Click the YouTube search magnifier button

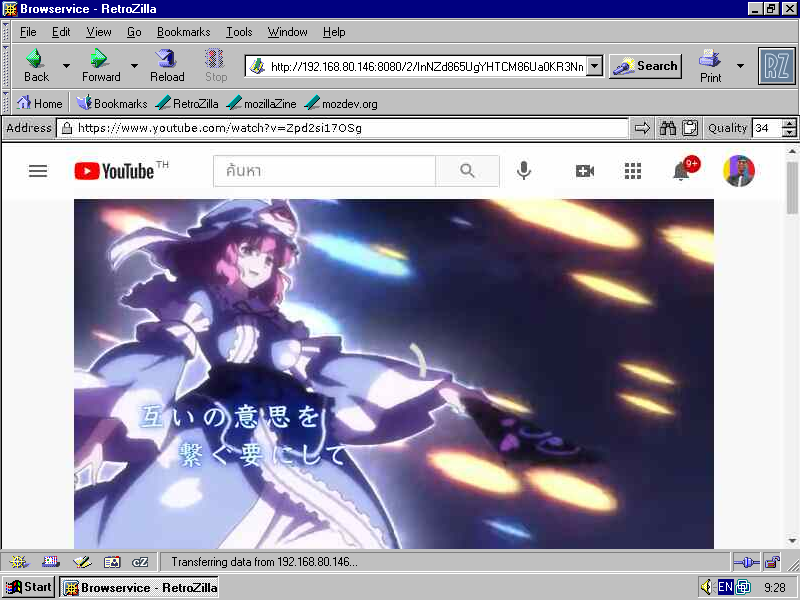pos(467,170)
